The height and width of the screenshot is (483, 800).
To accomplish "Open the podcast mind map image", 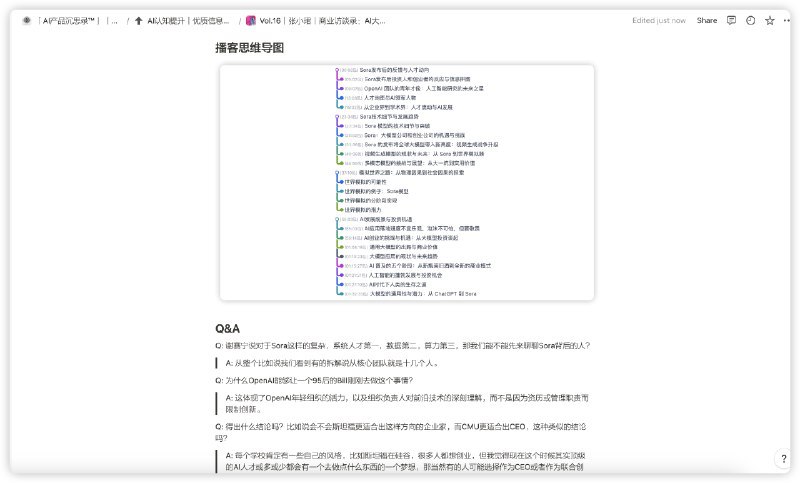I will (x=407, y=182).
